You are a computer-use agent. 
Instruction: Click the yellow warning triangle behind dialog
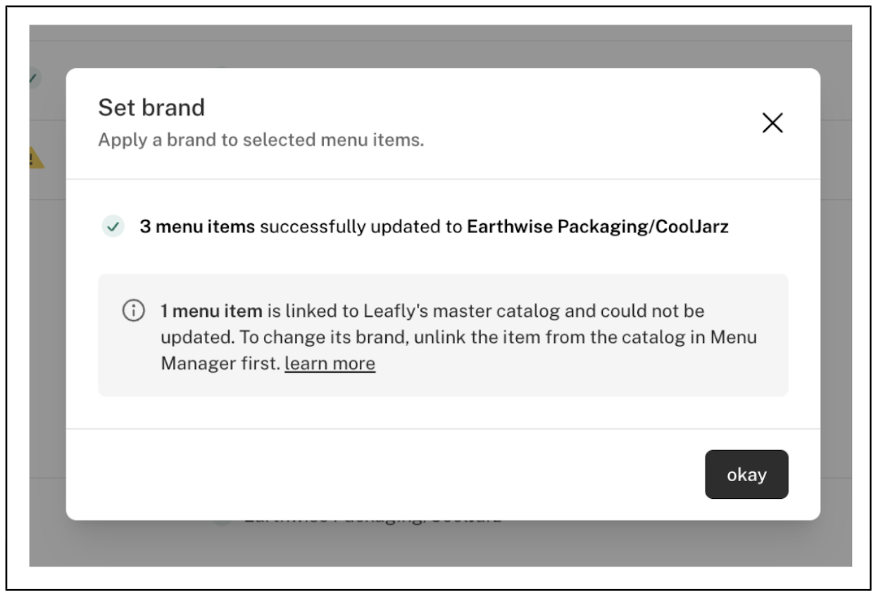tap(36, 158)
